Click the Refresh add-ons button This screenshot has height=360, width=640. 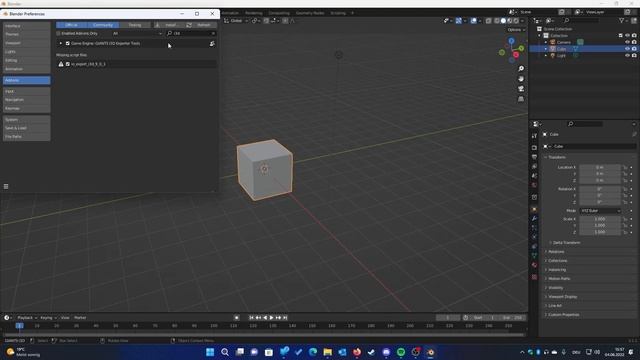pos(200,25)
